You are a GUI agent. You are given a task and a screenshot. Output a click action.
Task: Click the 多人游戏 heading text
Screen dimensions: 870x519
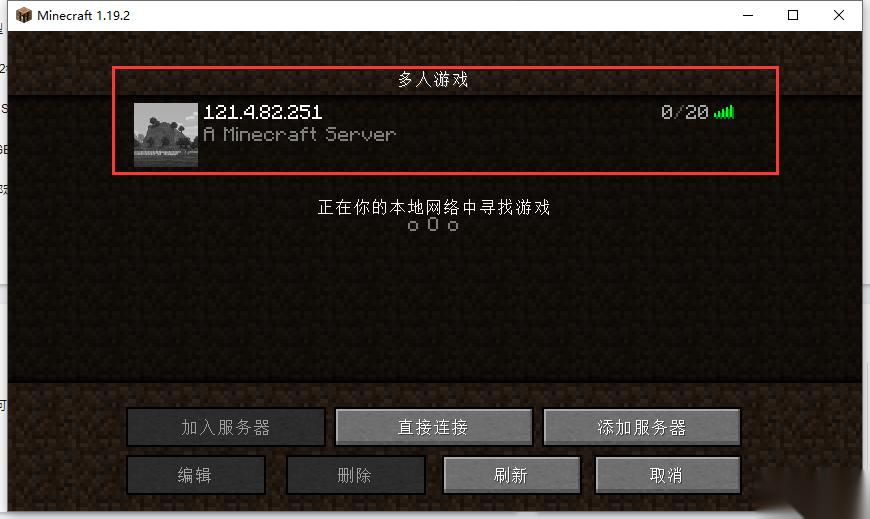pos(433,79)
